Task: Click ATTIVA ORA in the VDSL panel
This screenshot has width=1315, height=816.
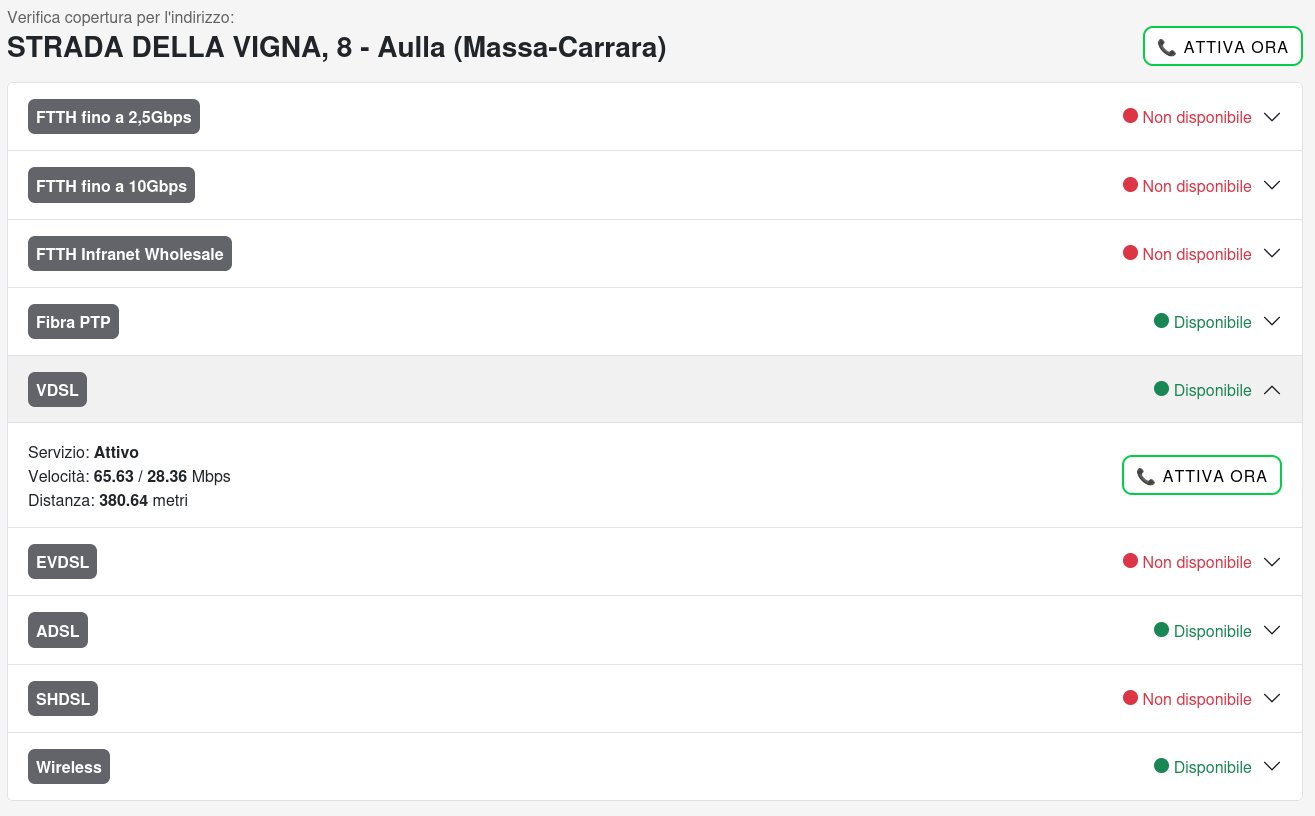Action: 1201,476
